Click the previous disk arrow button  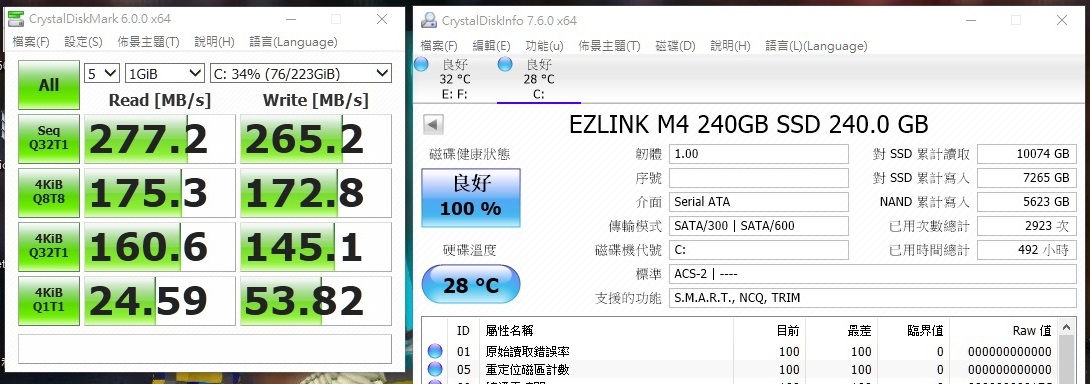434,125
